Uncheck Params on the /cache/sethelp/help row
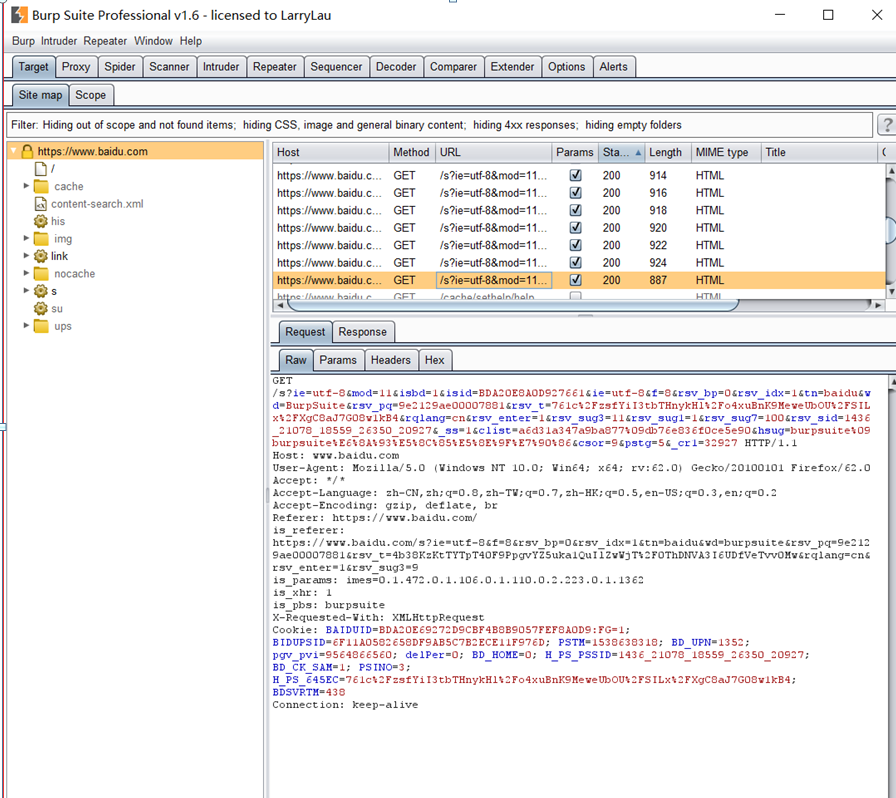896x798 pixels. click(x=575, y=297)
